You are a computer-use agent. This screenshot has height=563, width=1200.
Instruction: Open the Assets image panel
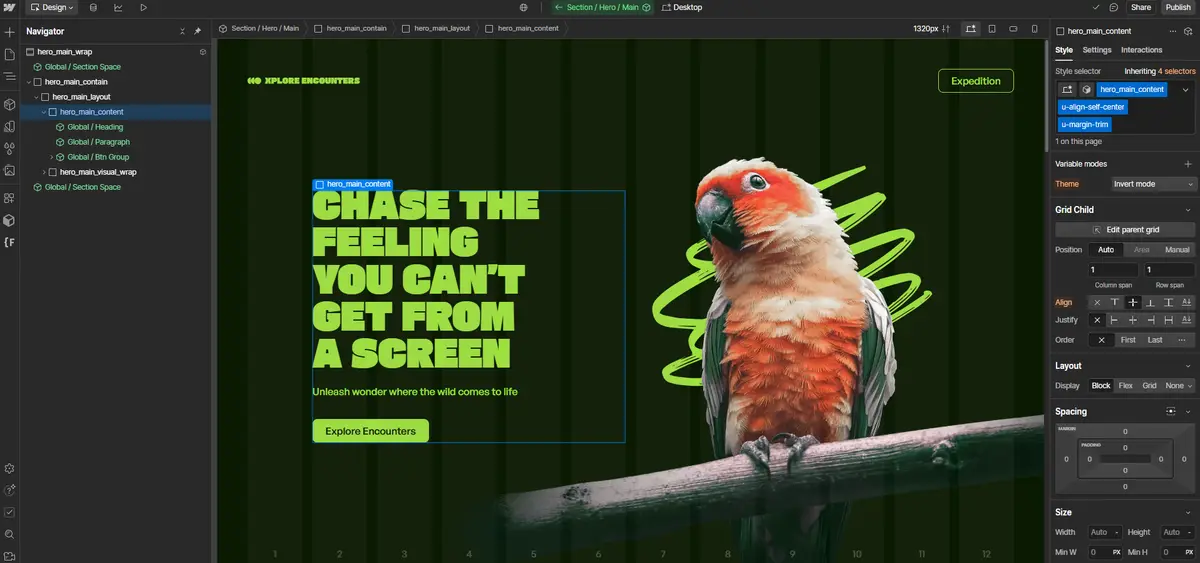[10, 171]
